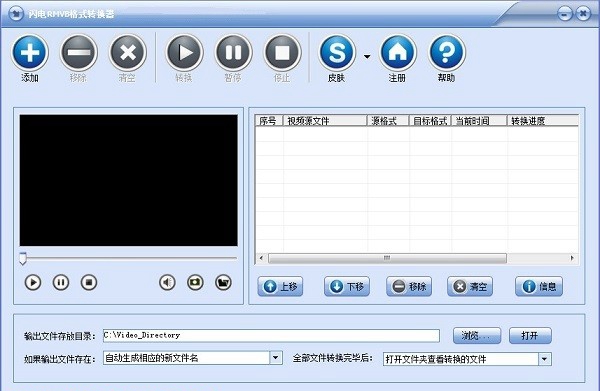Play the preview video with small play button
Screen dimensions: 600x391
click(x=33, y=283)
